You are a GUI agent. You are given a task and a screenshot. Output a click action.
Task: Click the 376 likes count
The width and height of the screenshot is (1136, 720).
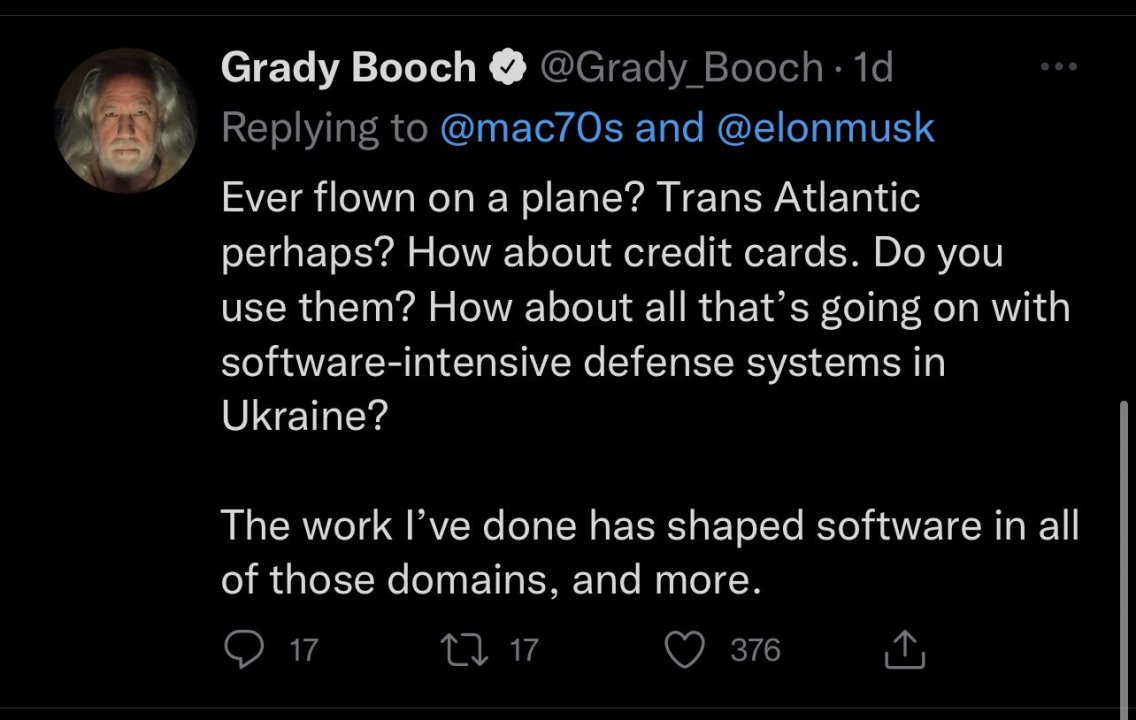click(754, 651)
